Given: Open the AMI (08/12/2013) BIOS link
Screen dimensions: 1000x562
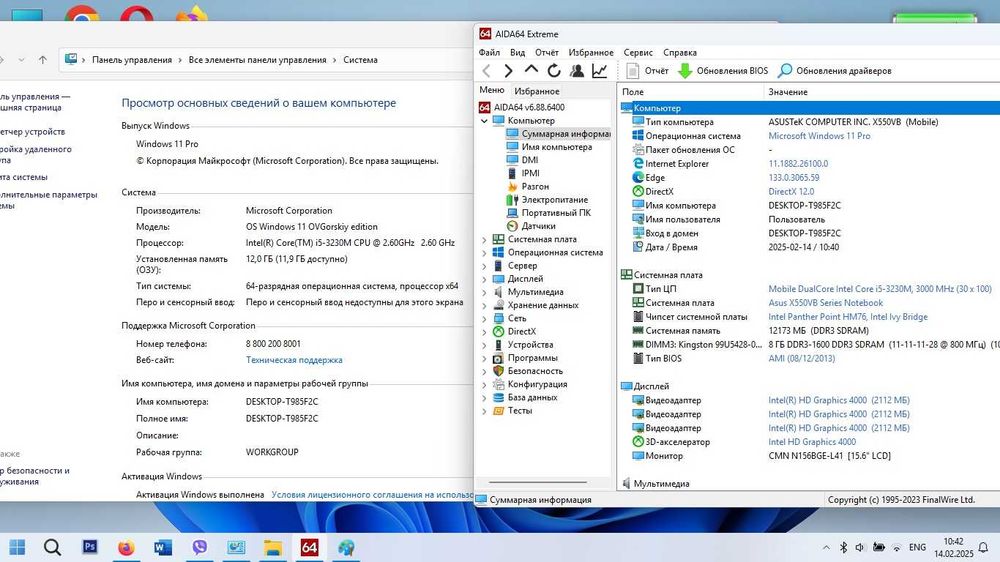Looking at the screenshot, I should pyautogui.click(x=801, y=359).
